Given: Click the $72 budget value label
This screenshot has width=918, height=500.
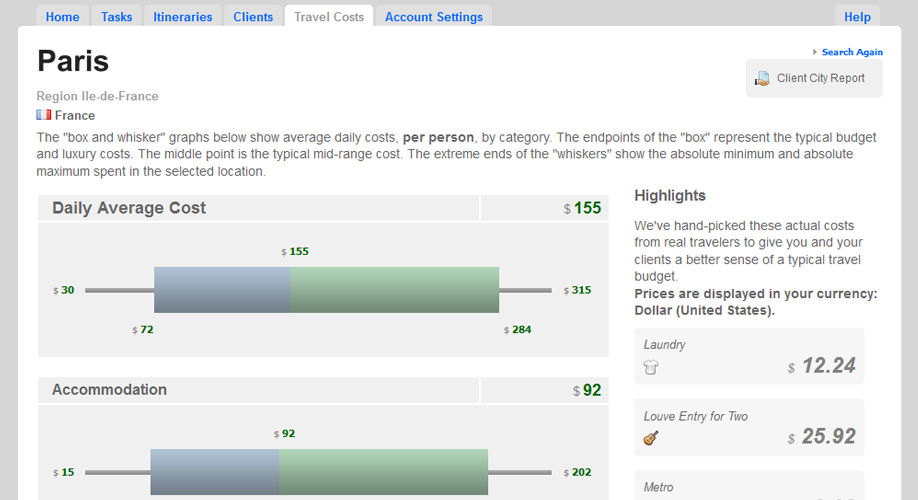Looking at the screenshot, I should tap(143, 330).
